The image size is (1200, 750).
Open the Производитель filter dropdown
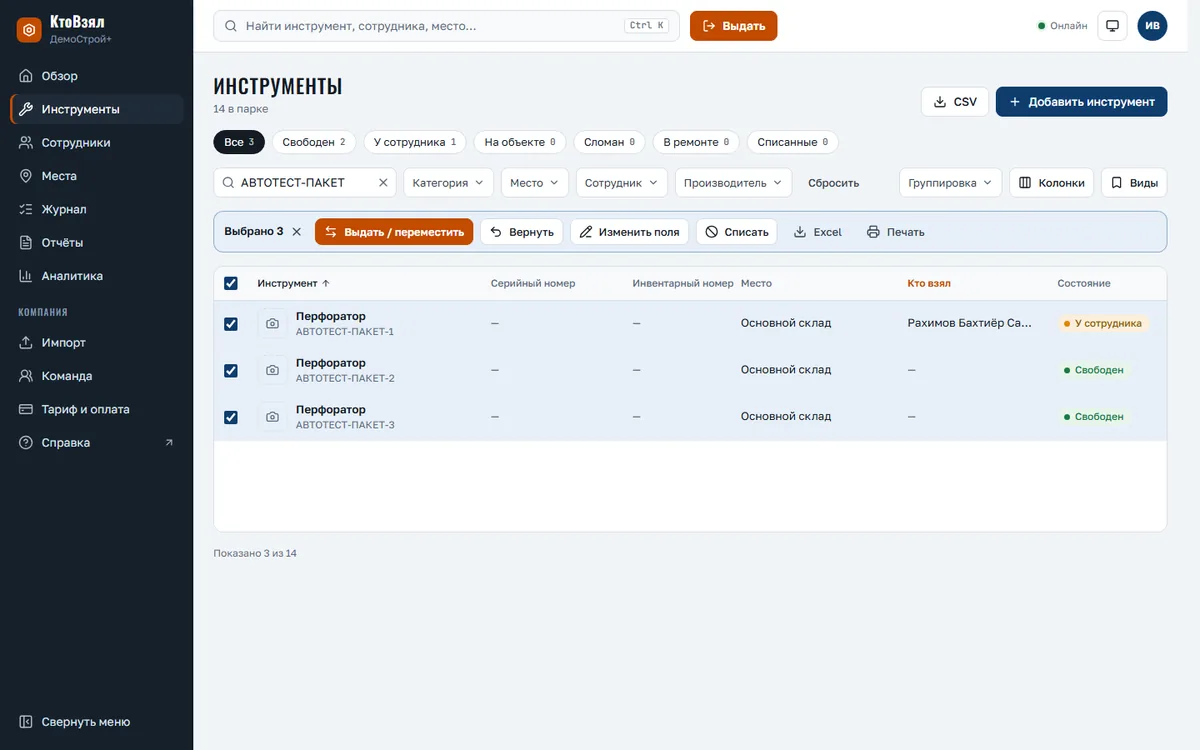(x=733, y=183)
